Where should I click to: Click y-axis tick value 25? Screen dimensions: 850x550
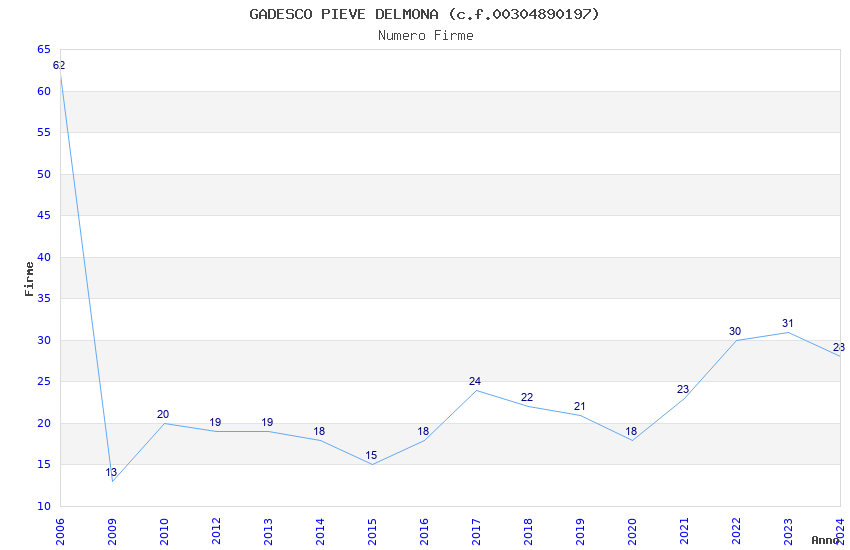point(44,381)
